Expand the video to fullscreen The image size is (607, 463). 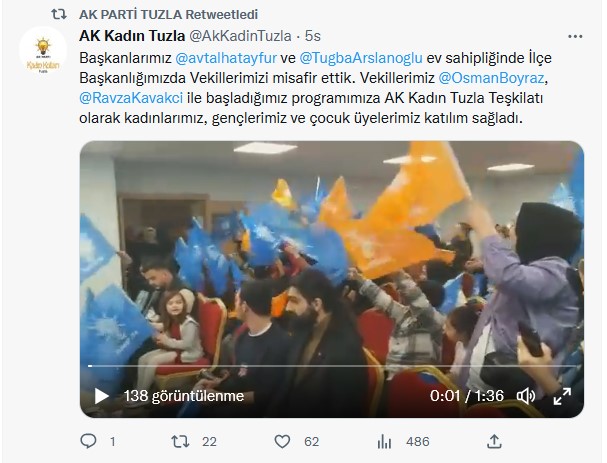coord(562,396)
